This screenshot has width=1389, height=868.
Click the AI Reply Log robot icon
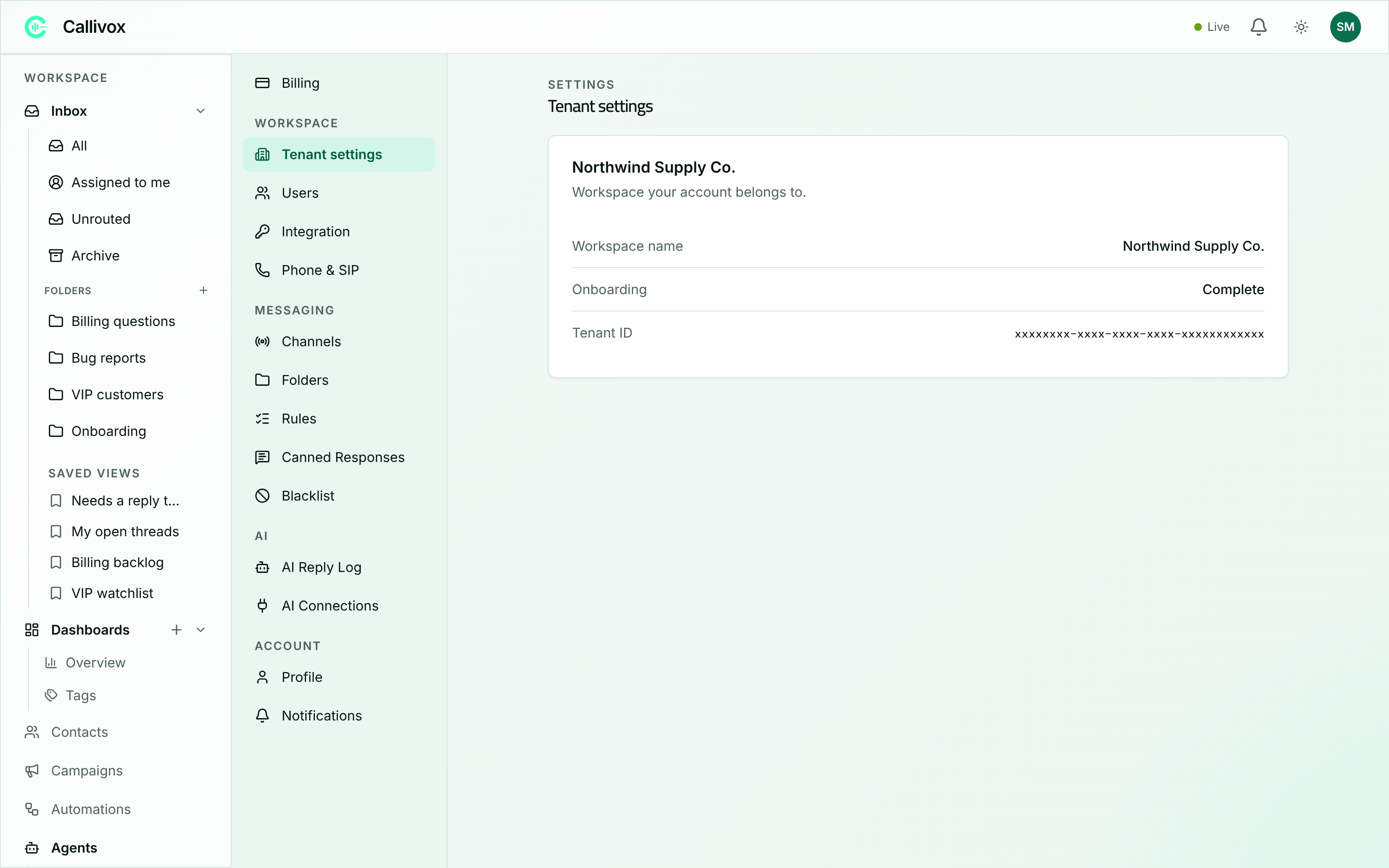pos(262,567)
